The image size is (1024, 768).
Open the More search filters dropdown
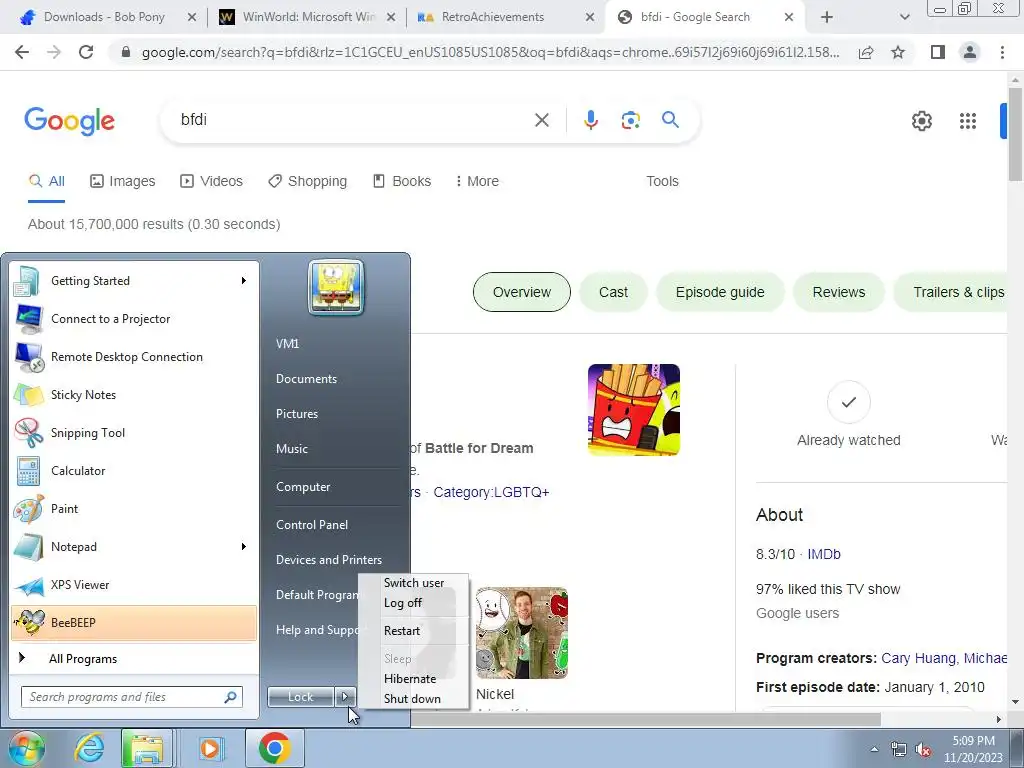(x=477, y=181)
